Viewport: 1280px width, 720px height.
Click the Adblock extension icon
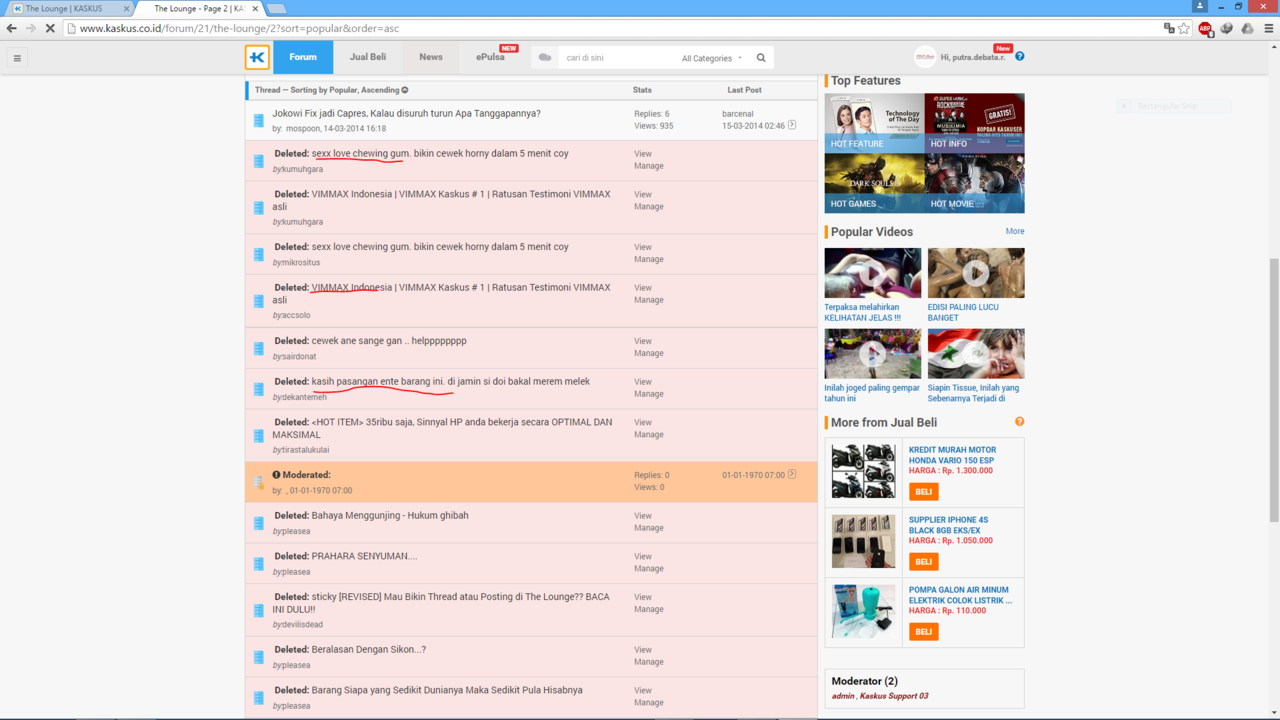point(1205,28)
